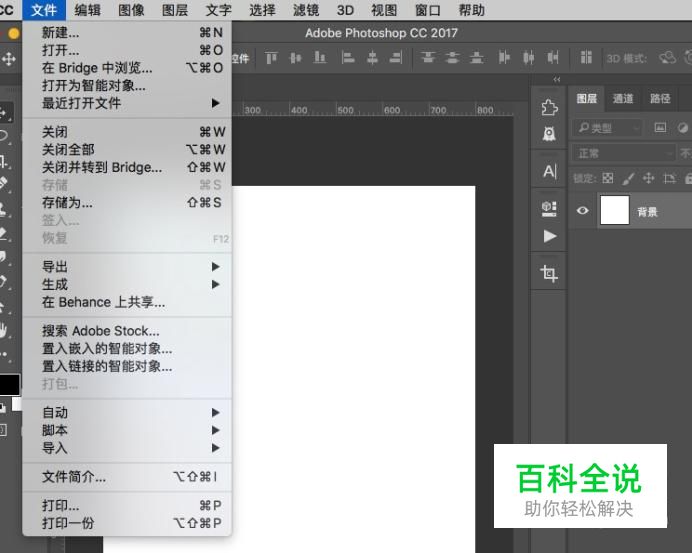The image size is (692, 553).
Task: Open the puzzle-piece extensions panel icon
Action: point(549,107)
